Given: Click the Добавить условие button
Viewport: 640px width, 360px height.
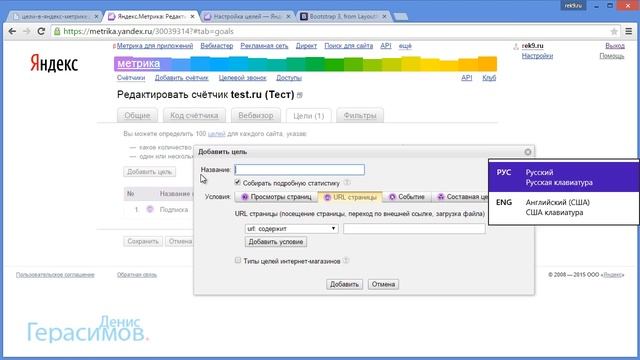Looking at the screenshot, I should coord(276,242).
